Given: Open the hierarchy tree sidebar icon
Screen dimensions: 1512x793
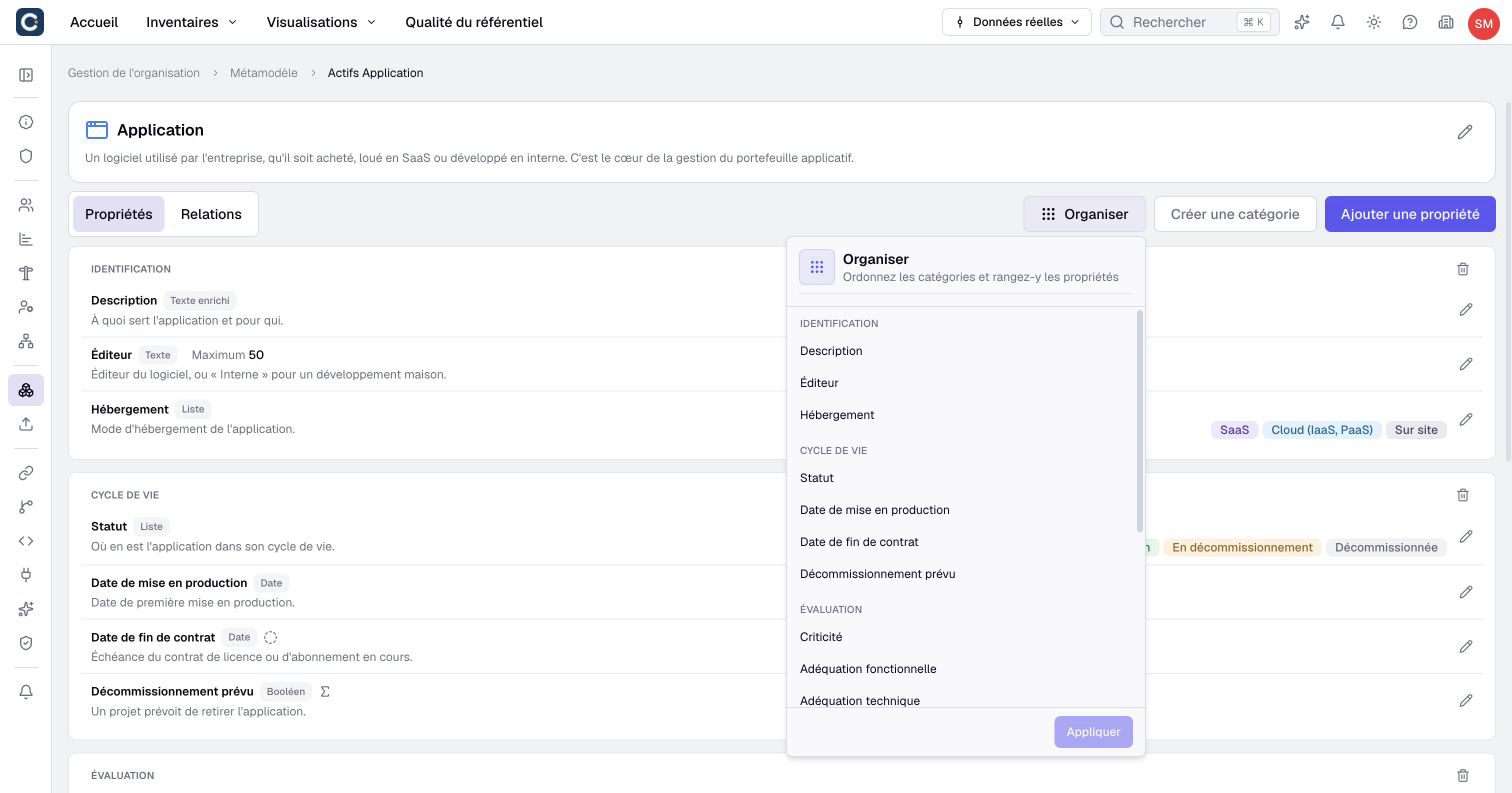Looking at the screenshot, I should tap(26, 341).
